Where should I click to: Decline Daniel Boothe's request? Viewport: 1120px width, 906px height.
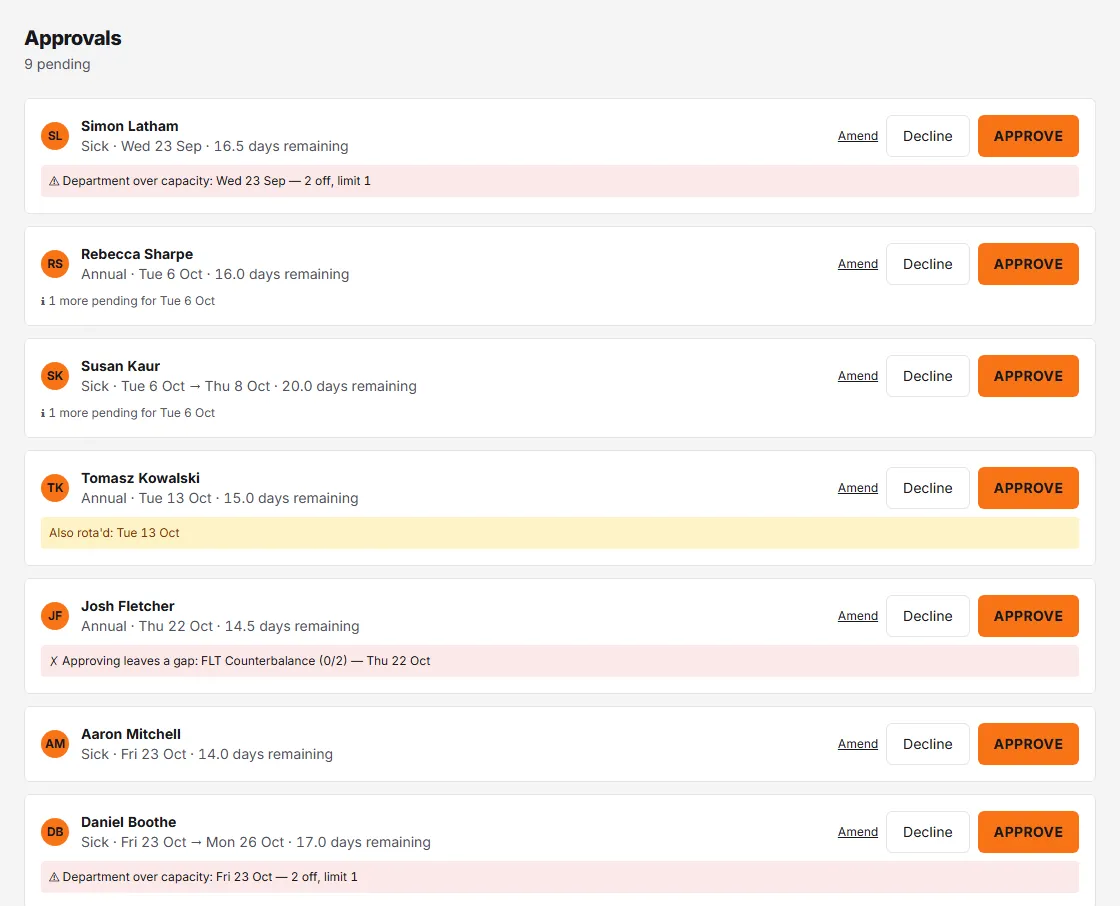927,832
